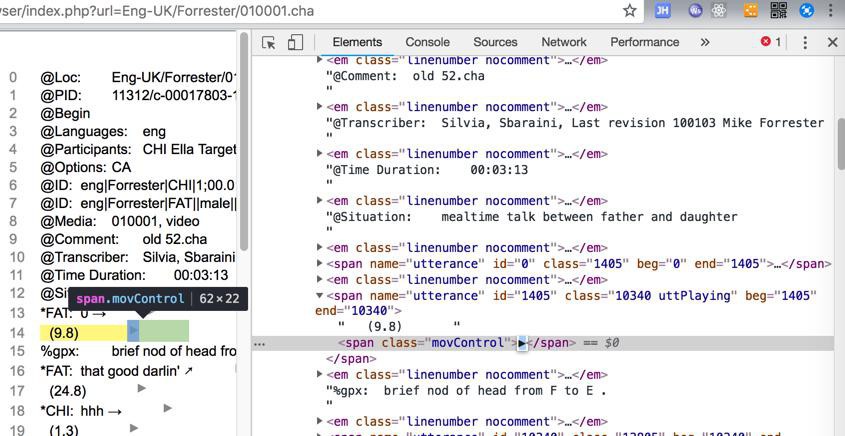This screenshot has height=436, width=845.
Task: Open the purple Ws extension icon
Action: click(x=696, y=11)
